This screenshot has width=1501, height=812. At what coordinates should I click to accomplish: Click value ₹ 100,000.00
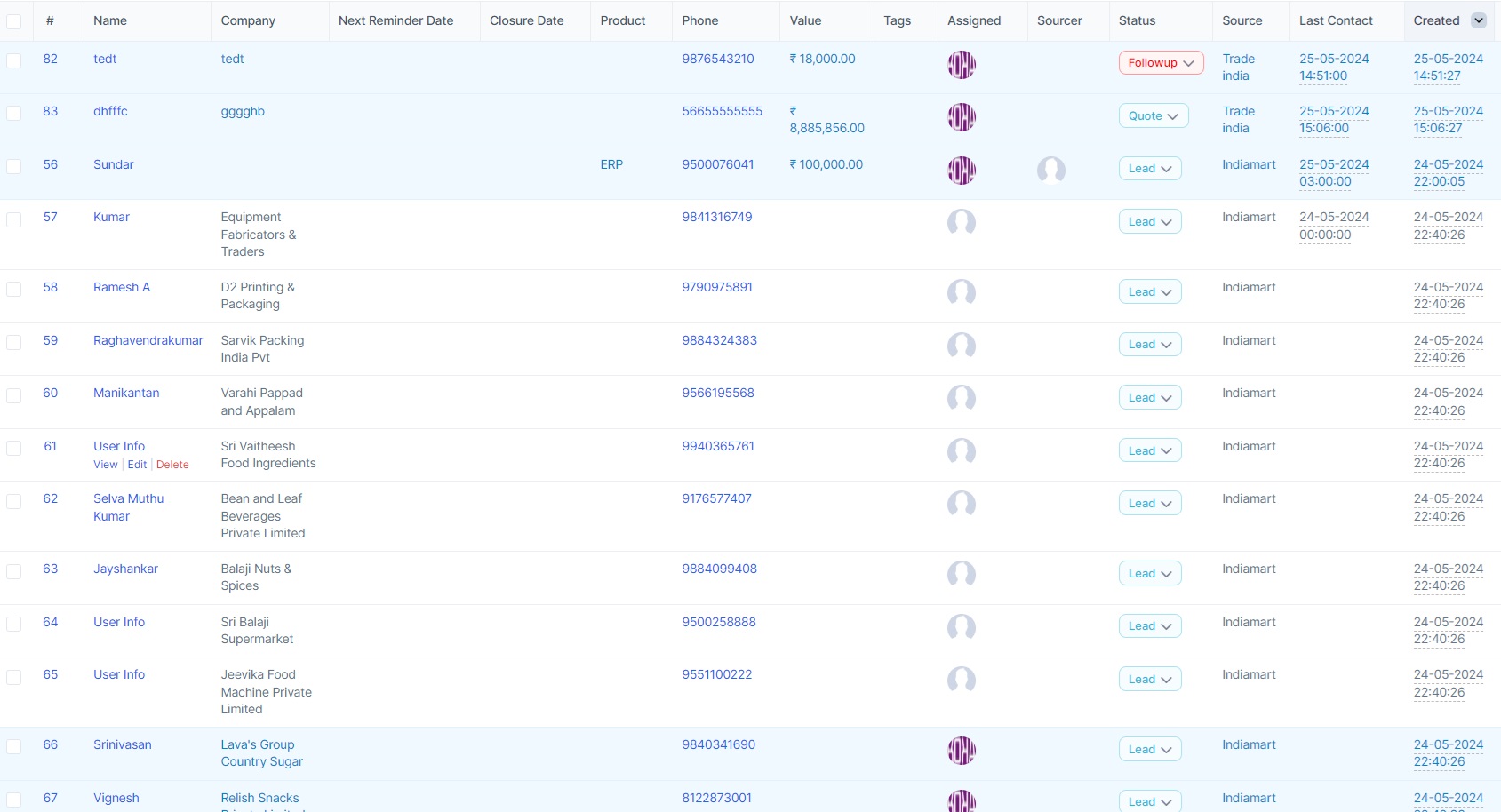click(x=826, y=164)
